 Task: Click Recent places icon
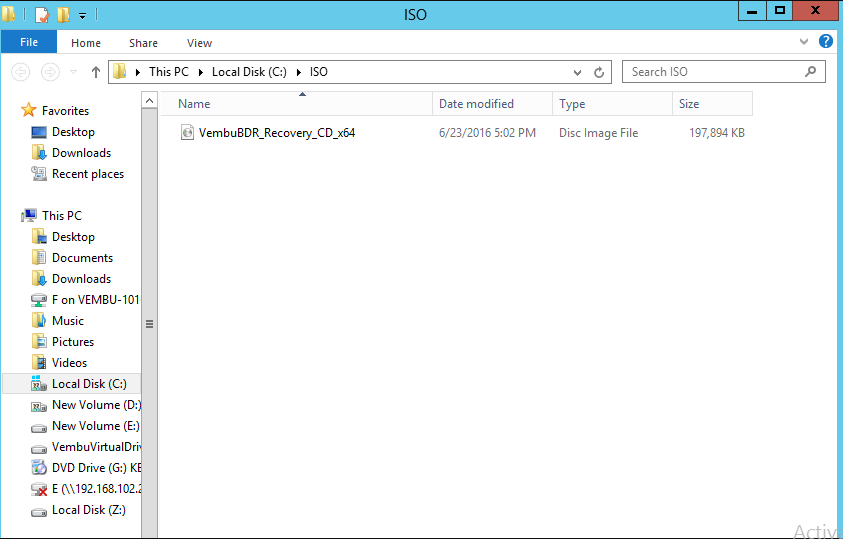point(39,174)
